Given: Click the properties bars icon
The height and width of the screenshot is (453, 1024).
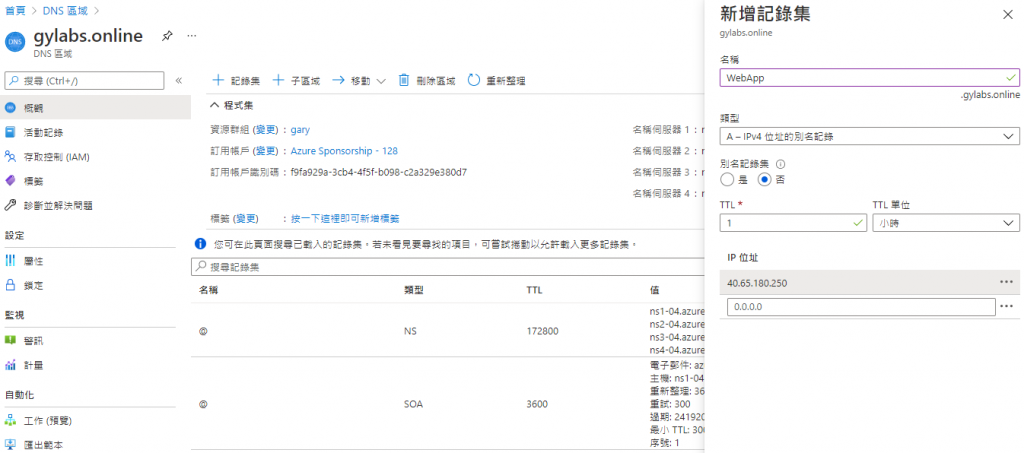Looking at the screenshot, I should (x=10, y=261).
